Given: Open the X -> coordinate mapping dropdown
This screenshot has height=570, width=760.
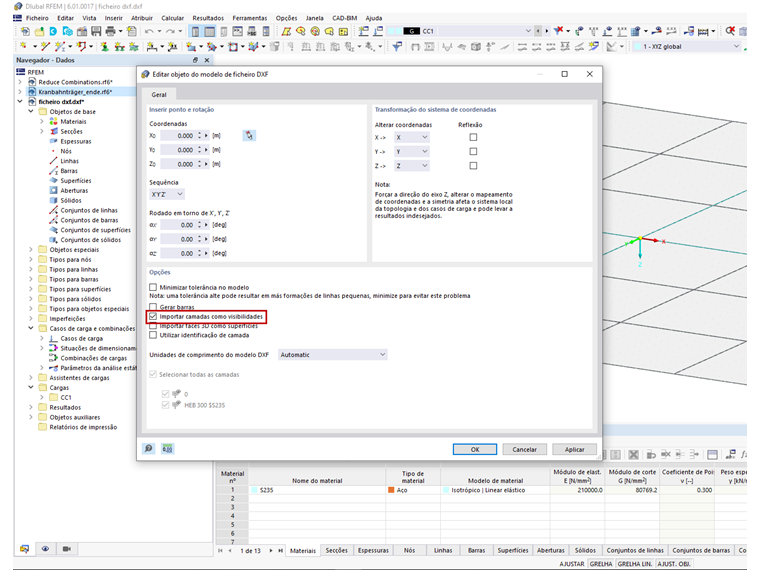Looking at the screenshot, I should click(412, 138).
